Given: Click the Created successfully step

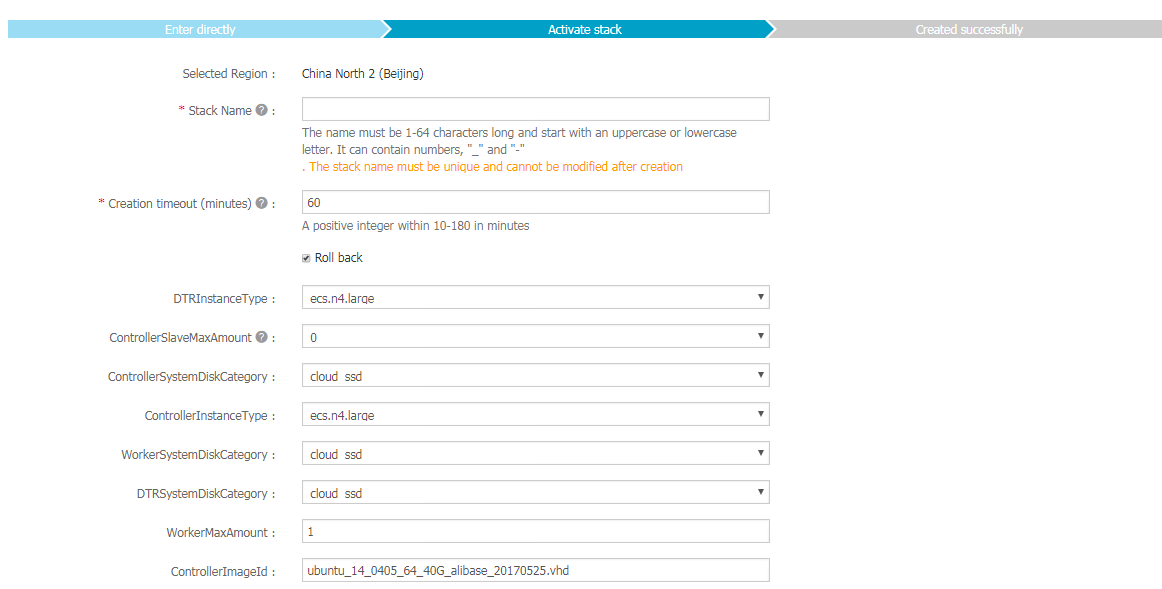Looking at the screenshot, I should tap(969, 30).
